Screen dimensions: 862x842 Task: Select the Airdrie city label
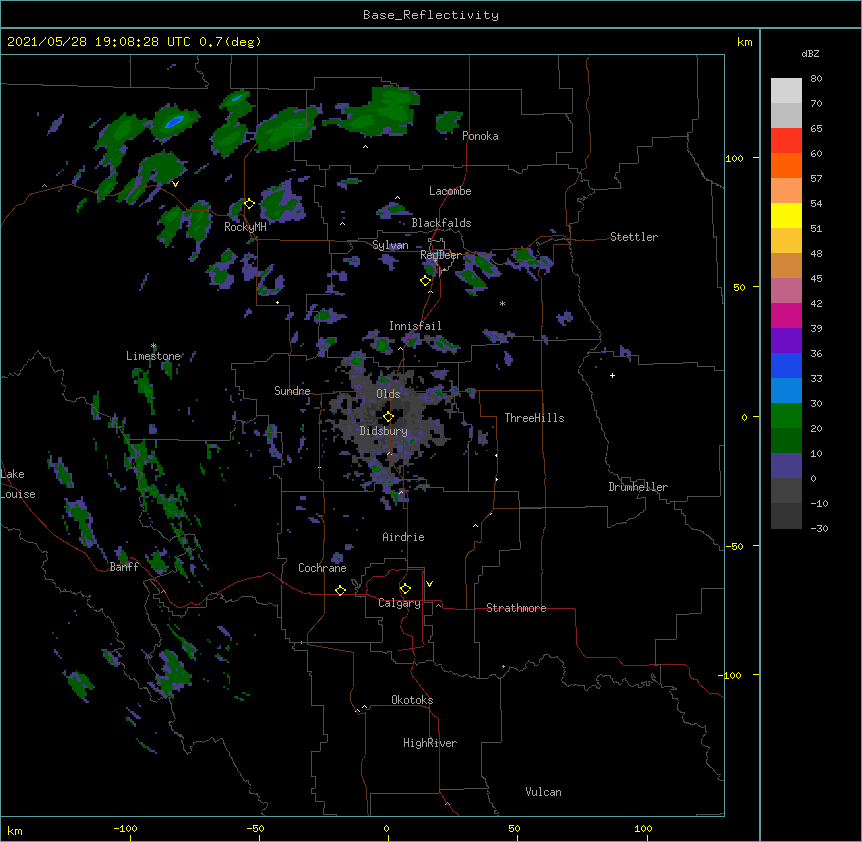(x=403, y=537)
